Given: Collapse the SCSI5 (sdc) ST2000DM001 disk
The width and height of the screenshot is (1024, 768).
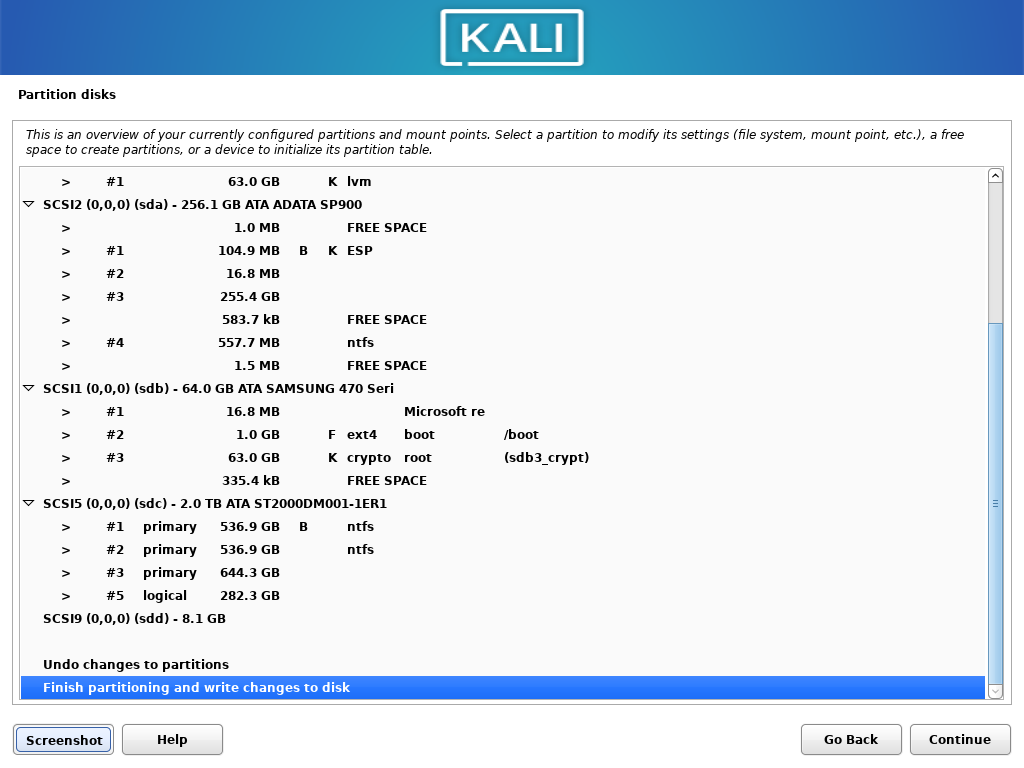Looking at the screenshot, I should (28, 503).
